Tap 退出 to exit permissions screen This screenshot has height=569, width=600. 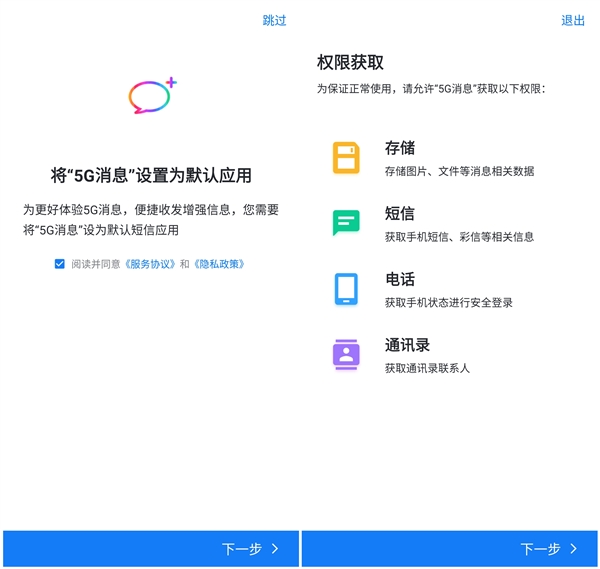(x=573, y=21)
